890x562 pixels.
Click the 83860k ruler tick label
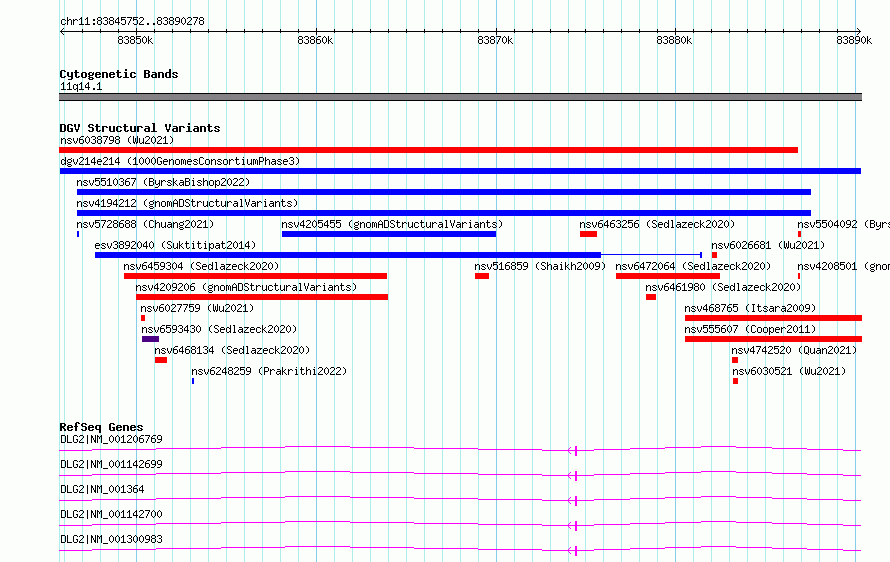point(315,40)
